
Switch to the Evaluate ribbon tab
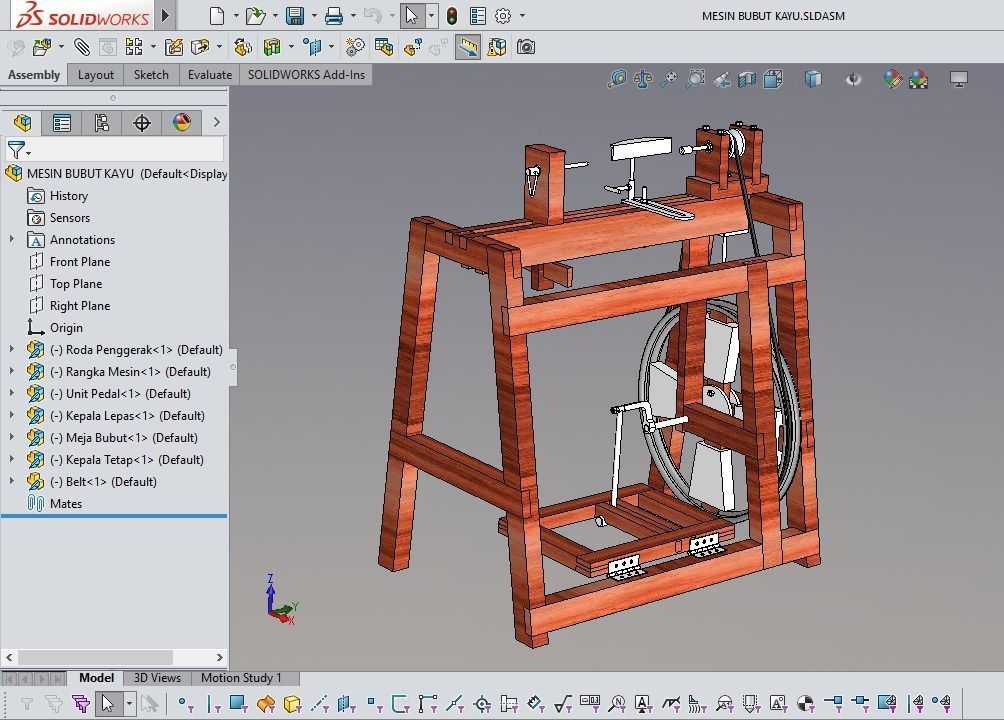[x=209, y=75]
